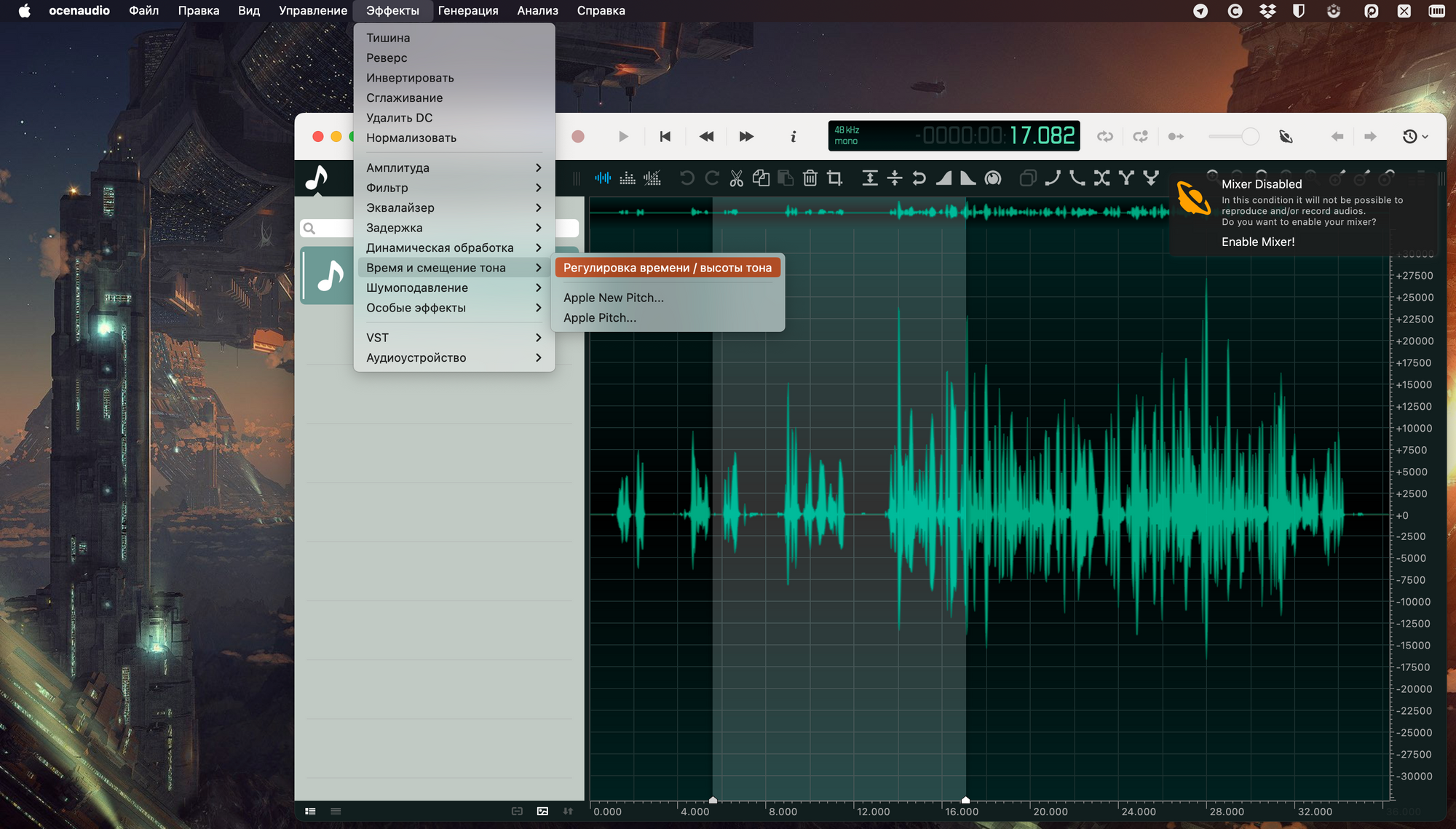Click the Normalize icon in toolbar
Image resolution: width=1456 pixels, height=829 pixels.
coord(869,178)
